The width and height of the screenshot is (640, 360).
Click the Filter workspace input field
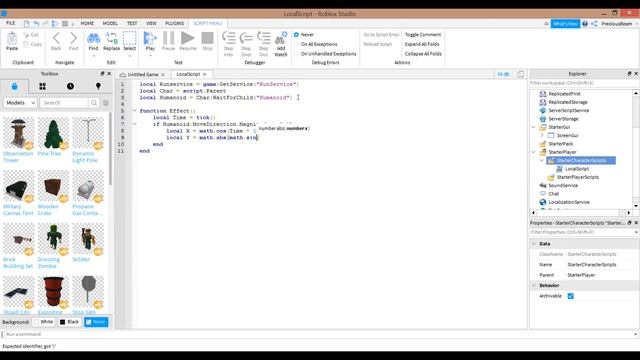click(584, 83)
